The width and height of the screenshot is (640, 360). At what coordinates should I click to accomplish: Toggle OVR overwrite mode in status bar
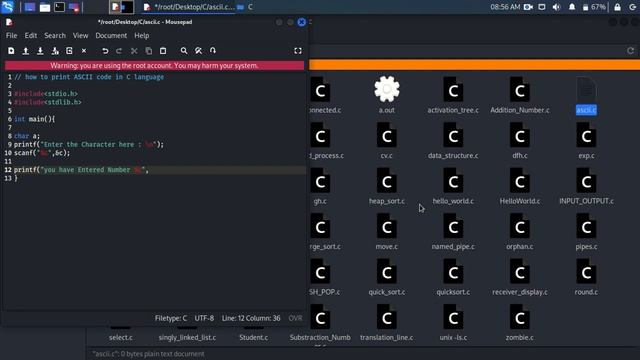click(x=296, y=318)
